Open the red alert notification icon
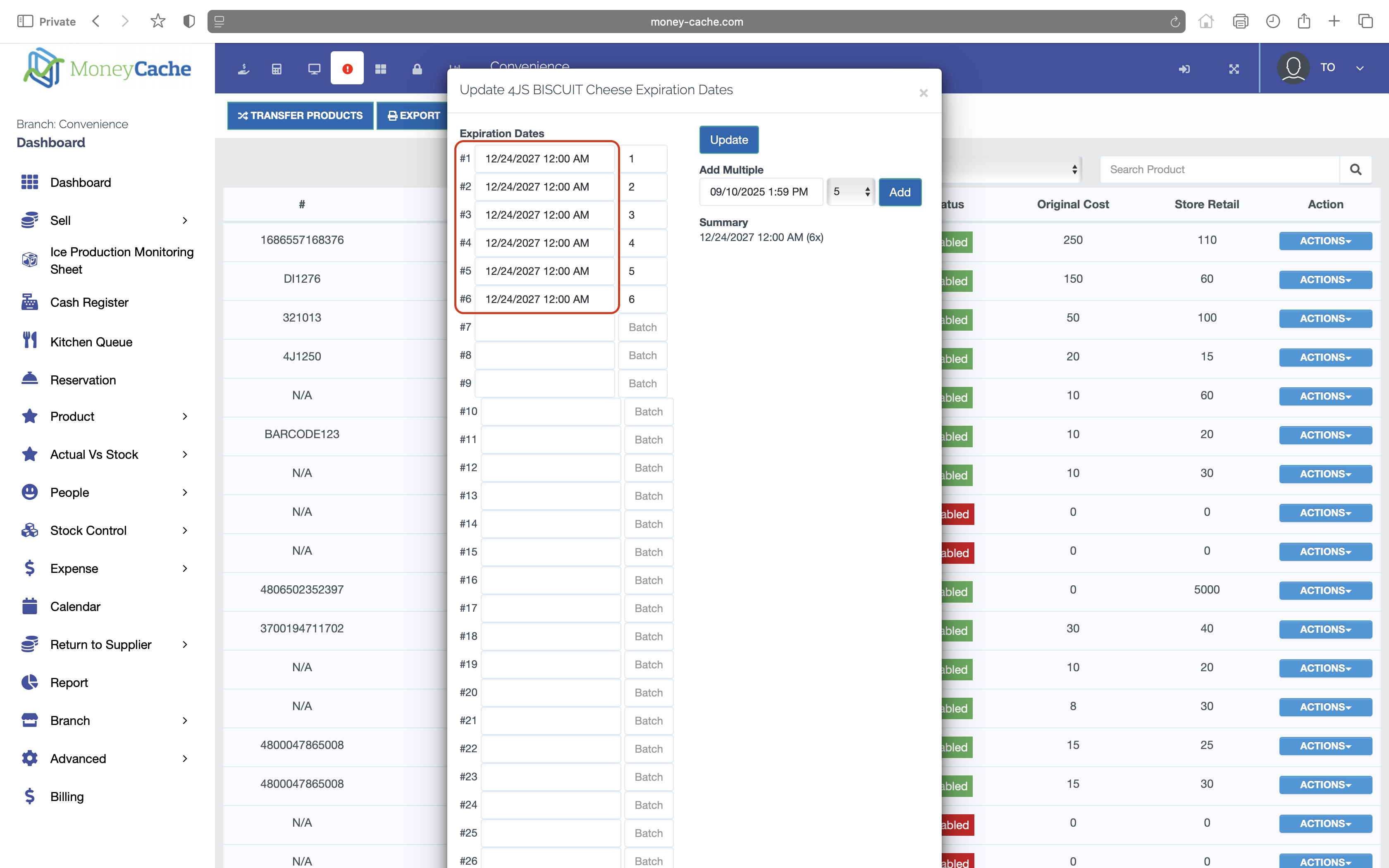The image size is (1389, 868). click(x=347, y=68)
